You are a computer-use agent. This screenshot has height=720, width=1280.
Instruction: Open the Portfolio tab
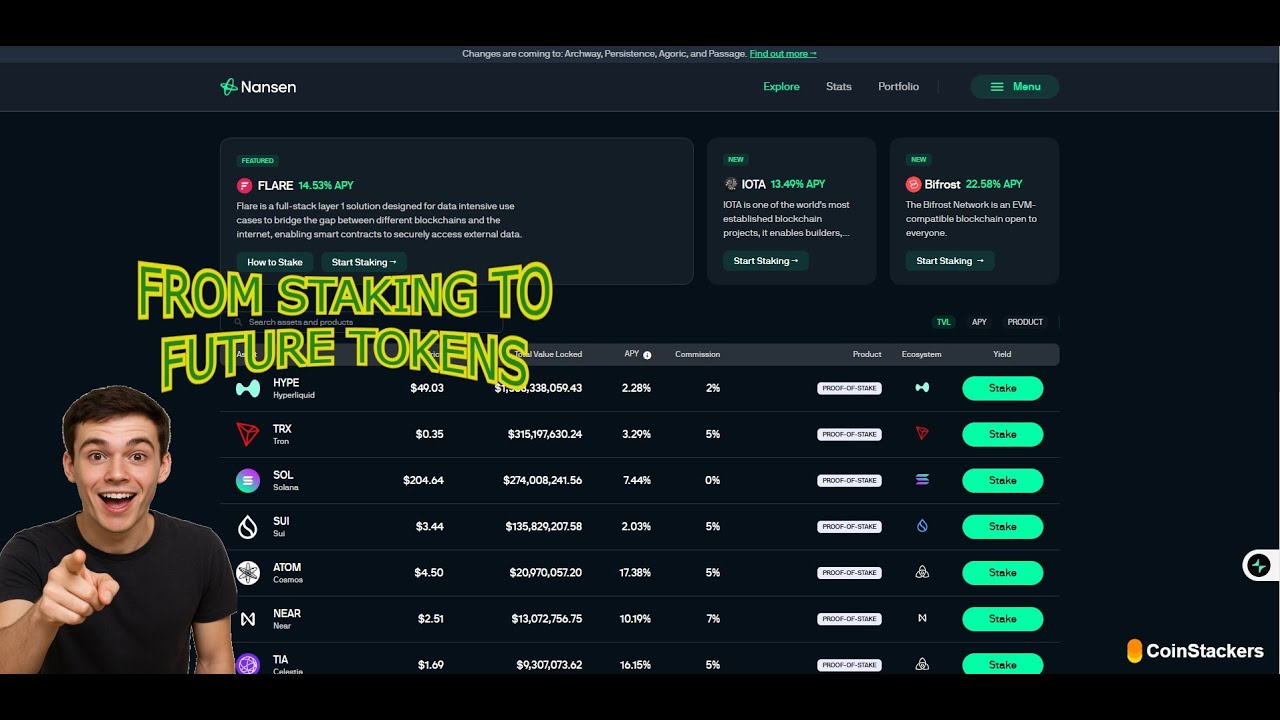coord(898,87)
